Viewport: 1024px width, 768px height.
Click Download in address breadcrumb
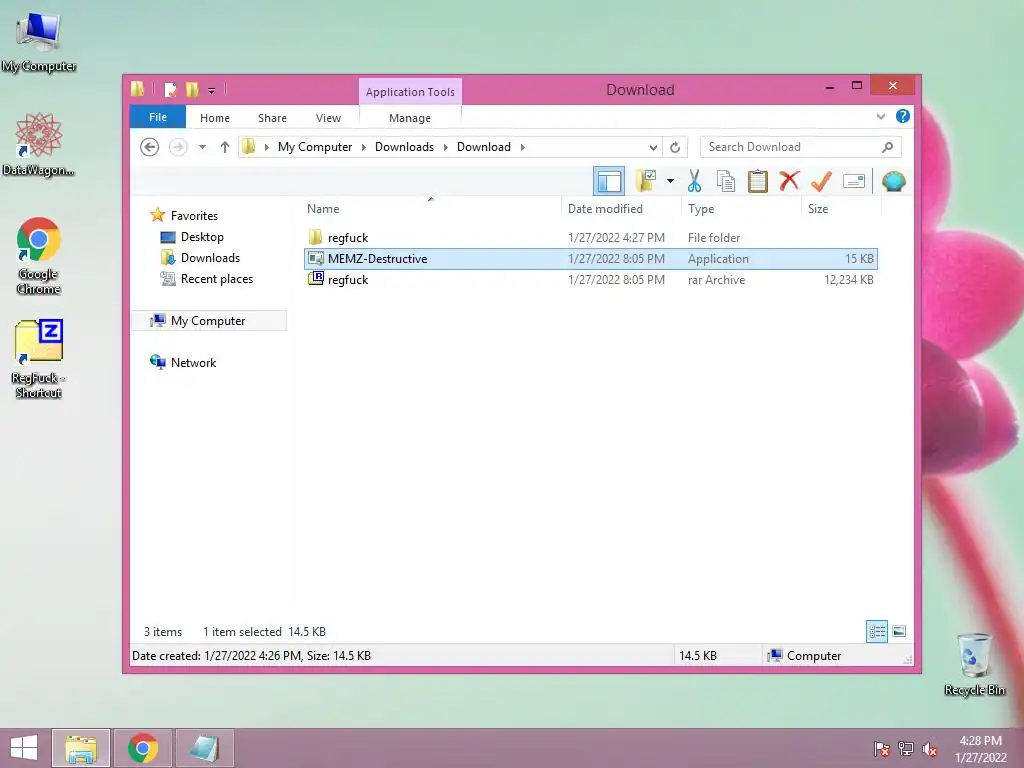[x=484, y=147]
